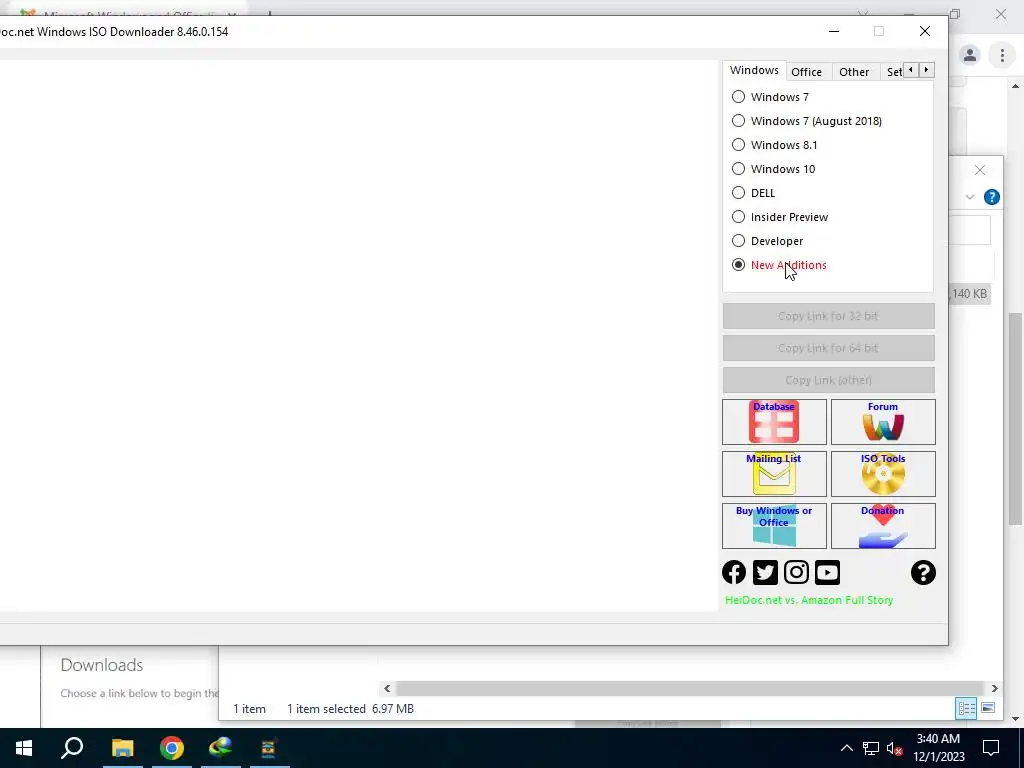This screenshot has width=1024, height=768.
Task: Open the notification center icon
Action: tap(991, 748)
